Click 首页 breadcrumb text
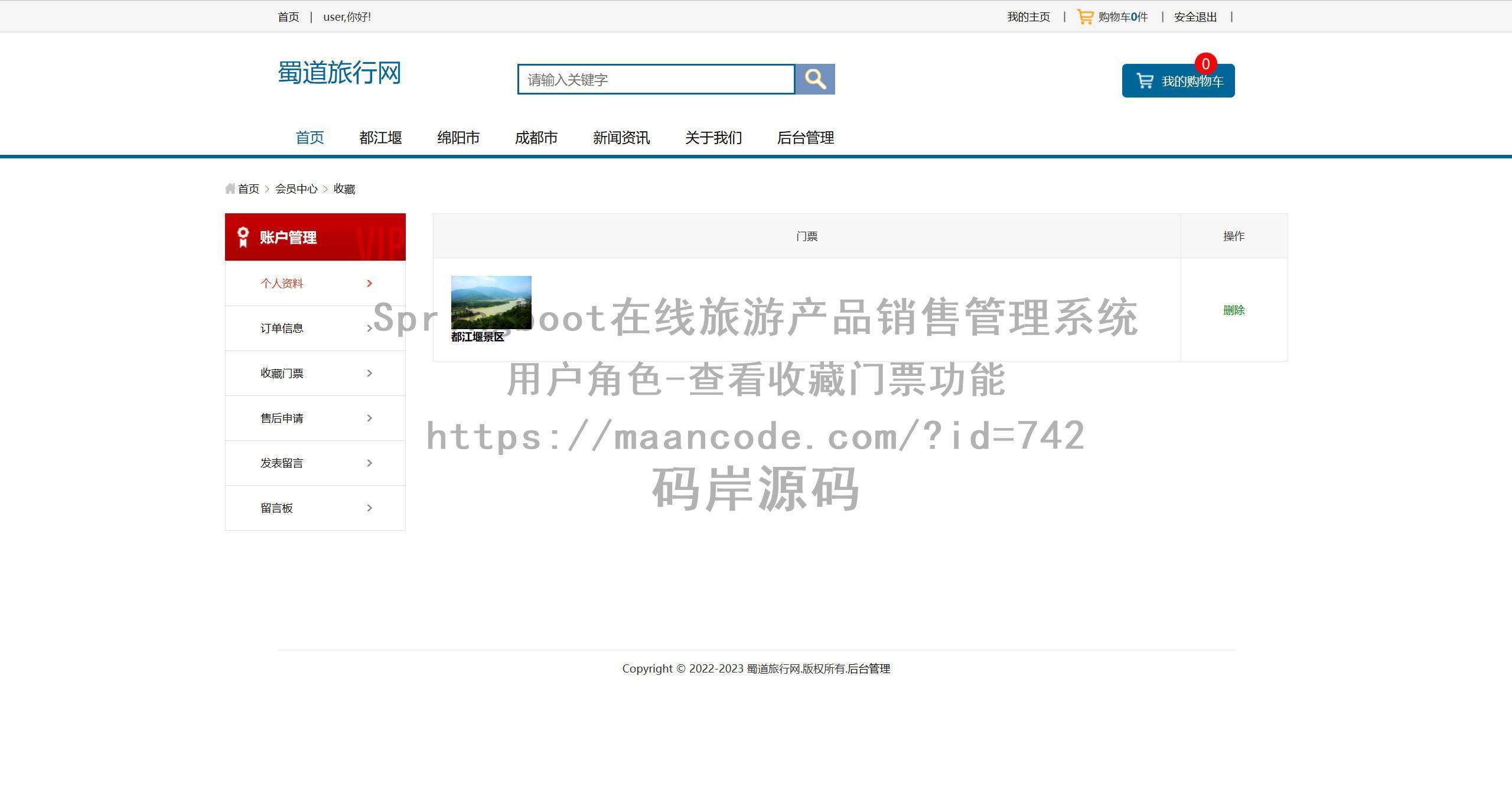 [x=249, y=189]
